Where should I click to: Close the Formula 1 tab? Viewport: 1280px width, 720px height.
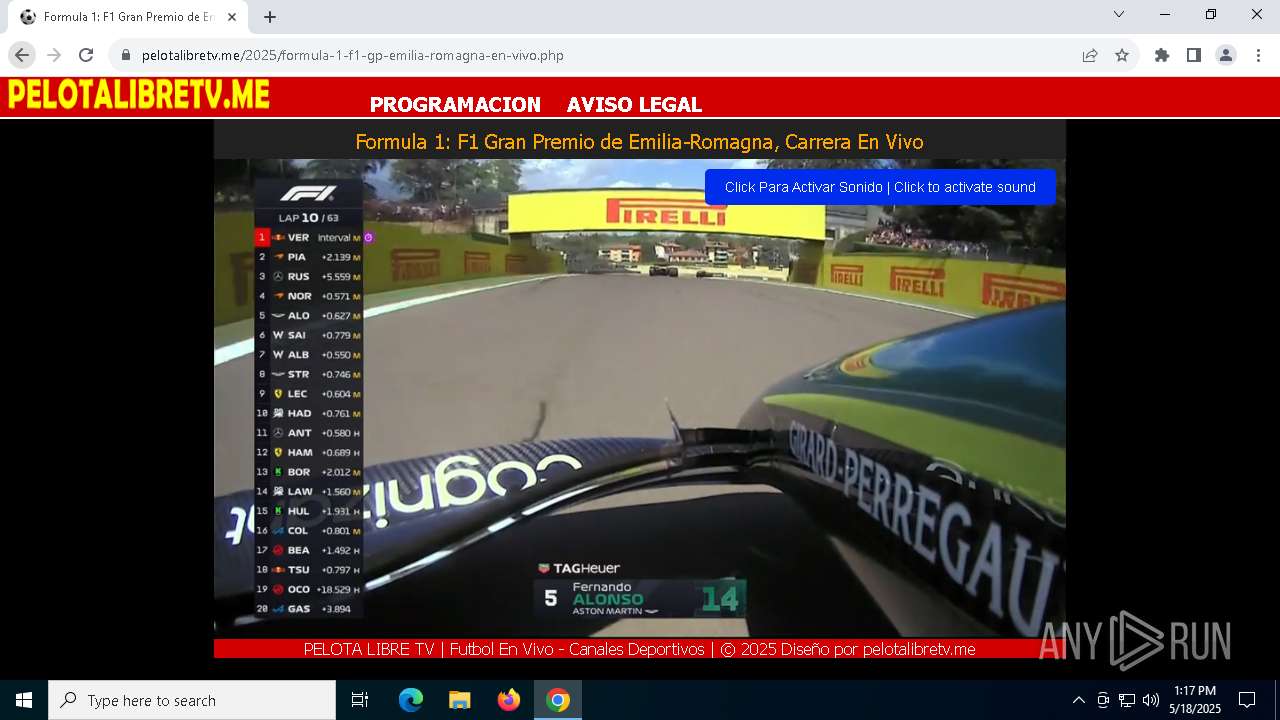(232, 17)
